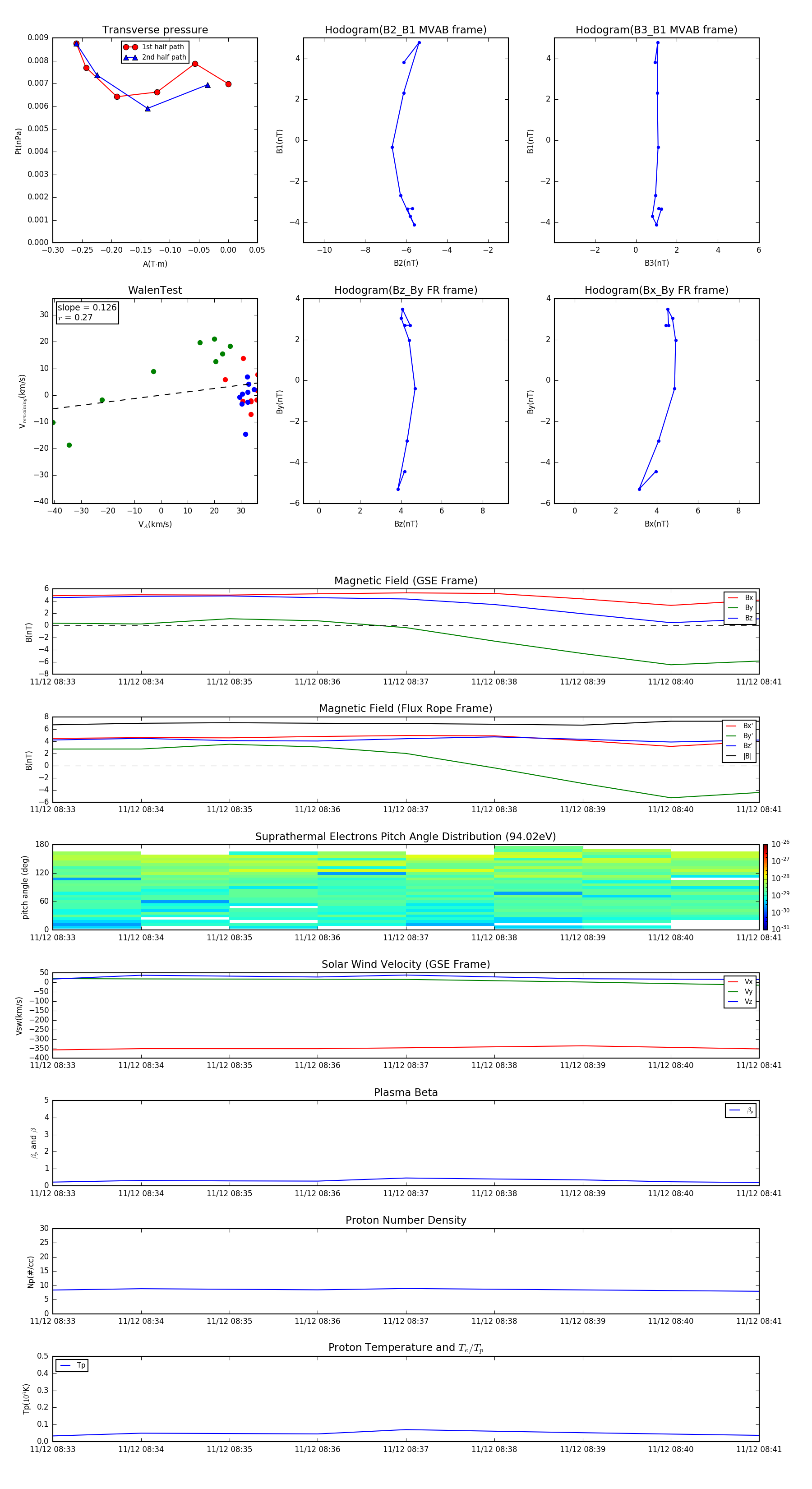
Task: Click the "Hodogram(Bz_By FR frame)" title
Action: tap(406, 290)
